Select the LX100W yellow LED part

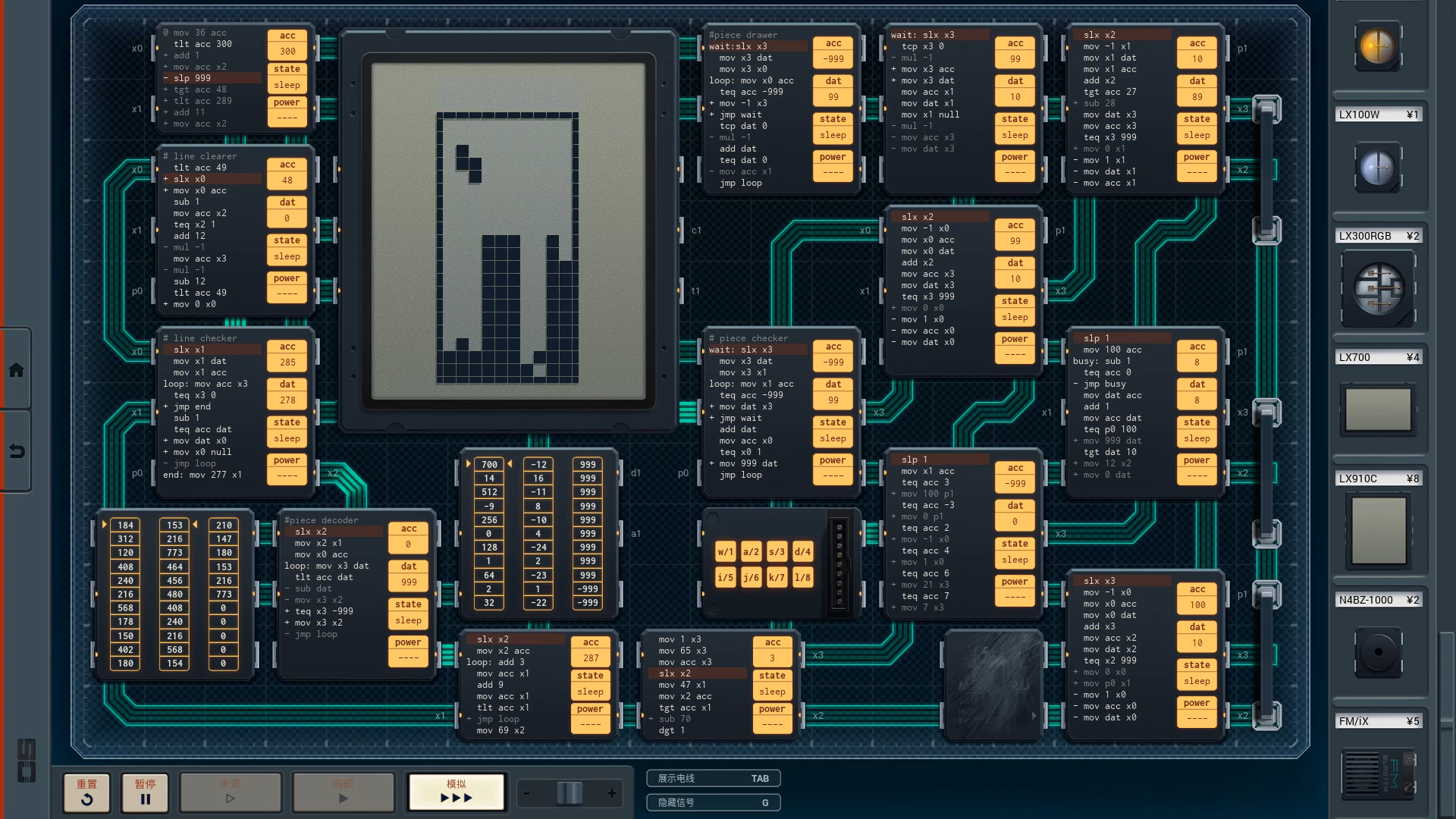click(x=1378, y=46)
